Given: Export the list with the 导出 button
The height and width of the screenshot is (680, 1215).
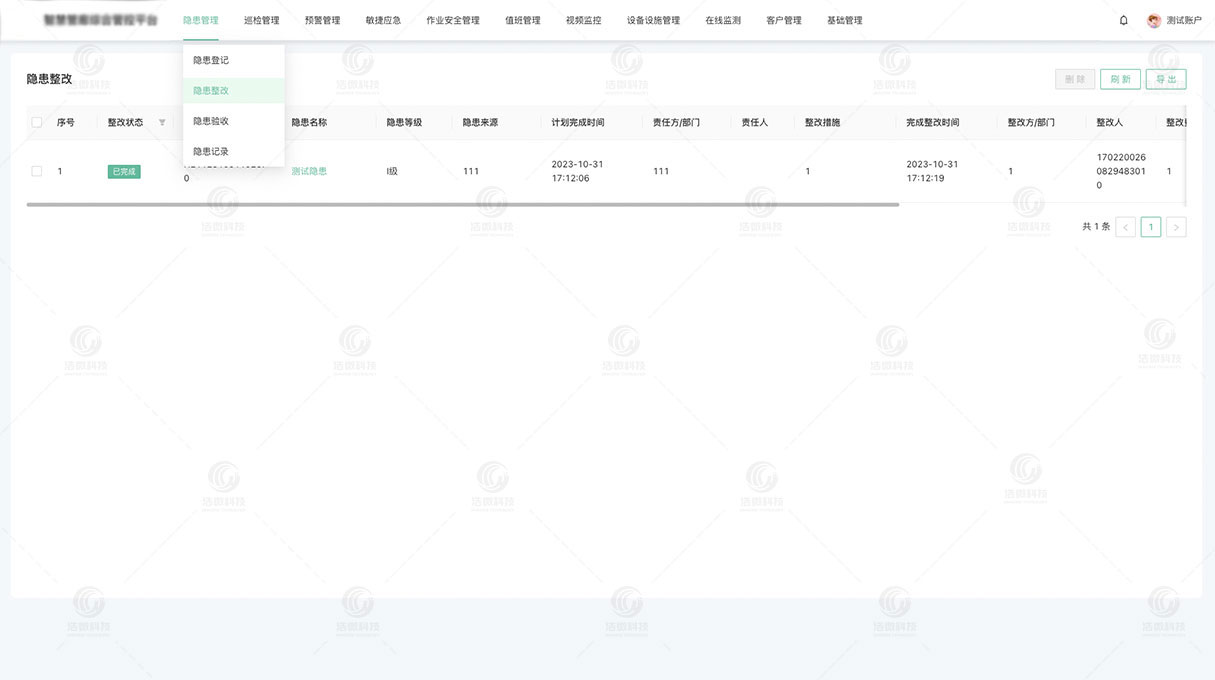Looking at the screenshot, I should pyautogui.click(x=1166, y=78).
